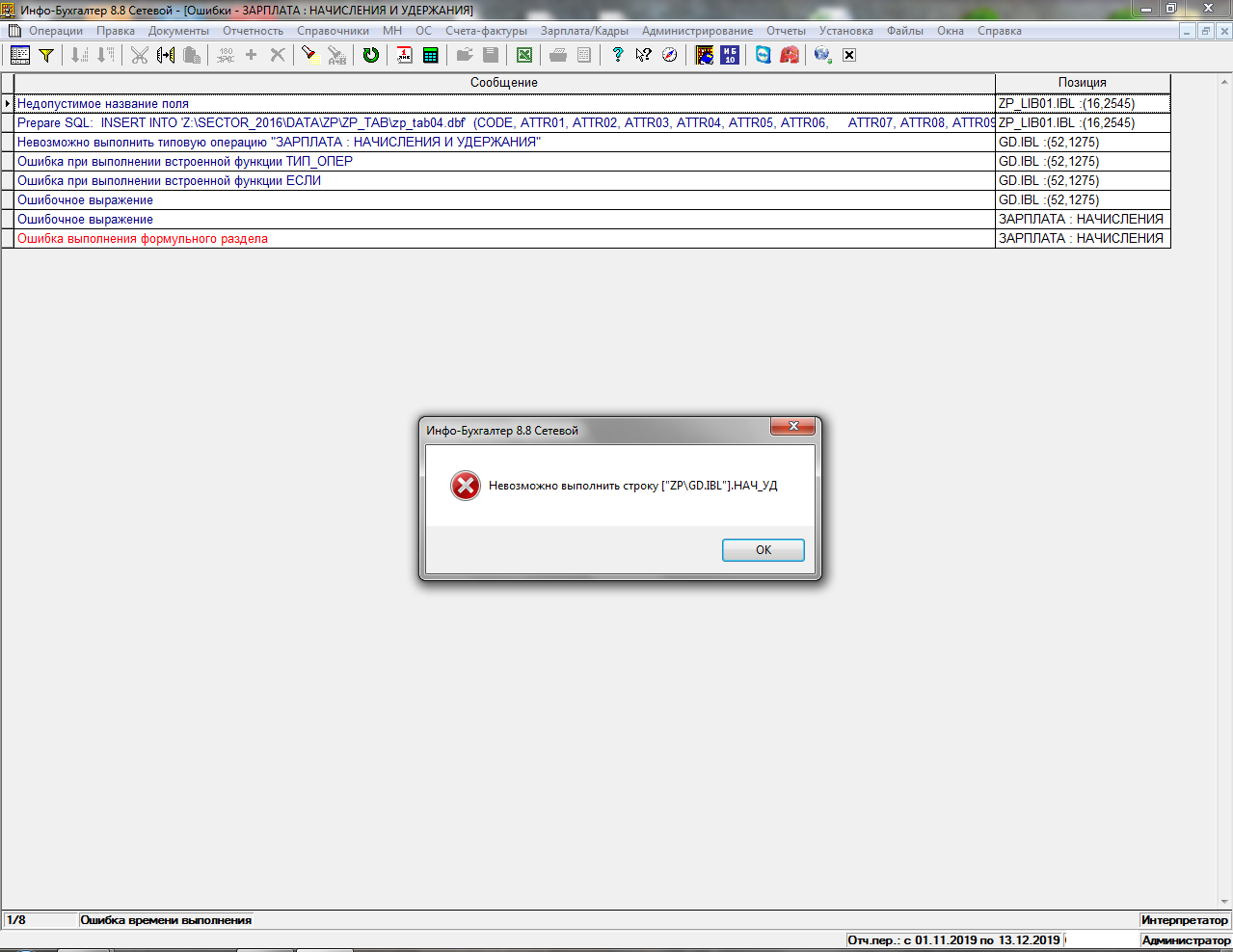Click 'Администратор' in the status bar
Viewport: 1233px width, 952px height.
(1186, 939)
